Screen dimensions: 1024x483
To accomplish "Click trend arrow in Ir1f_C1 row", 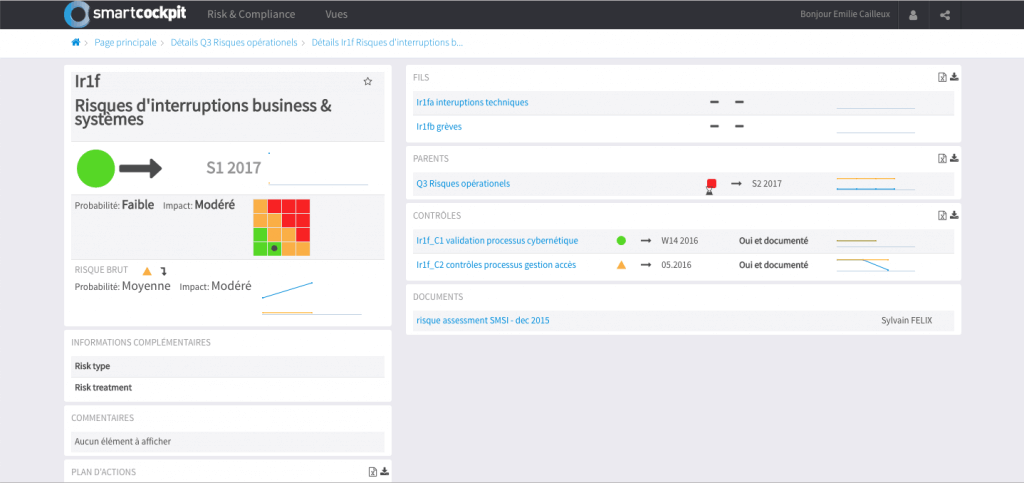I will (646, 241).
